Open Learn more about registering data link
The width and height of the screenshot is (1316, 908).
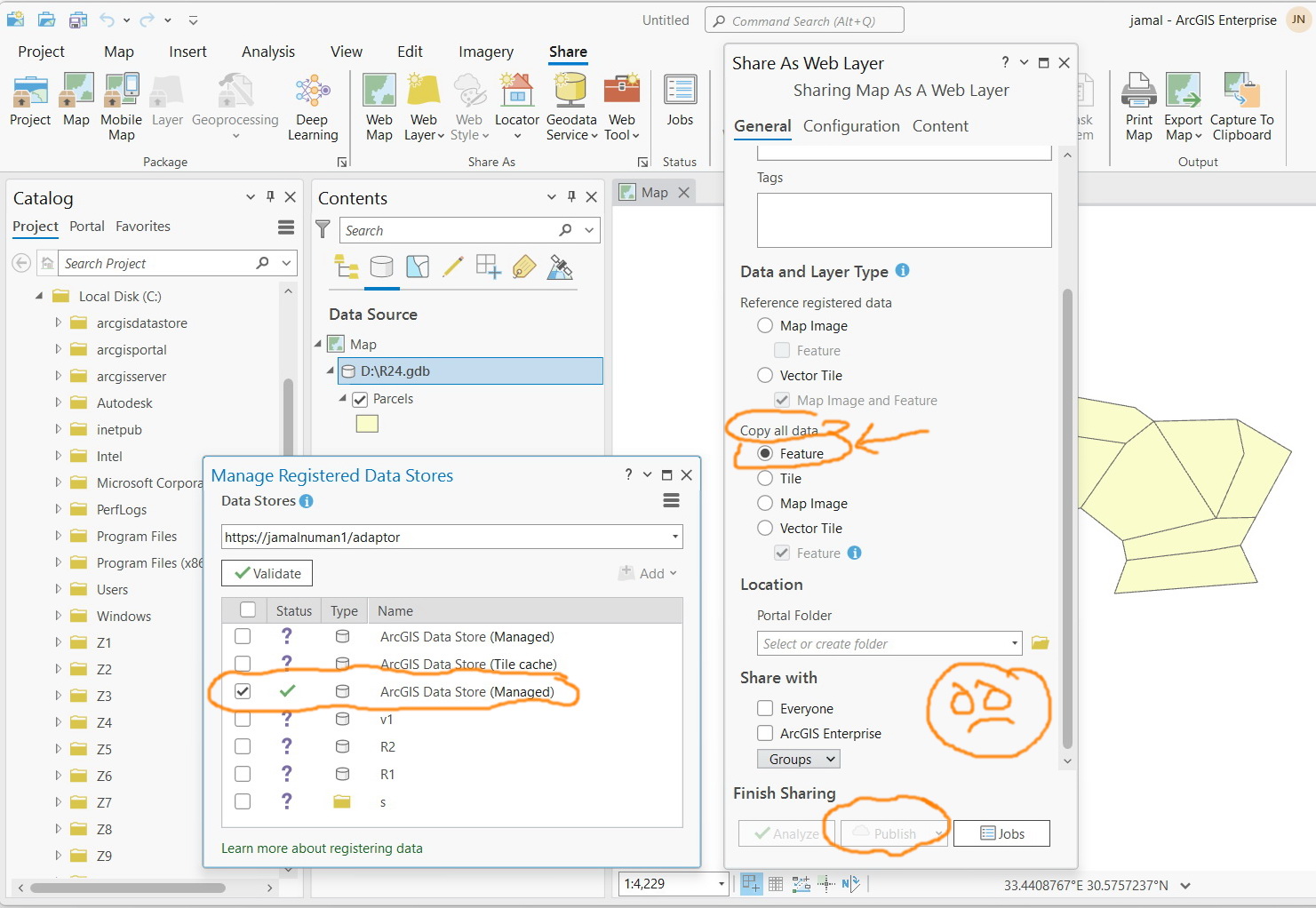[322, 848]
